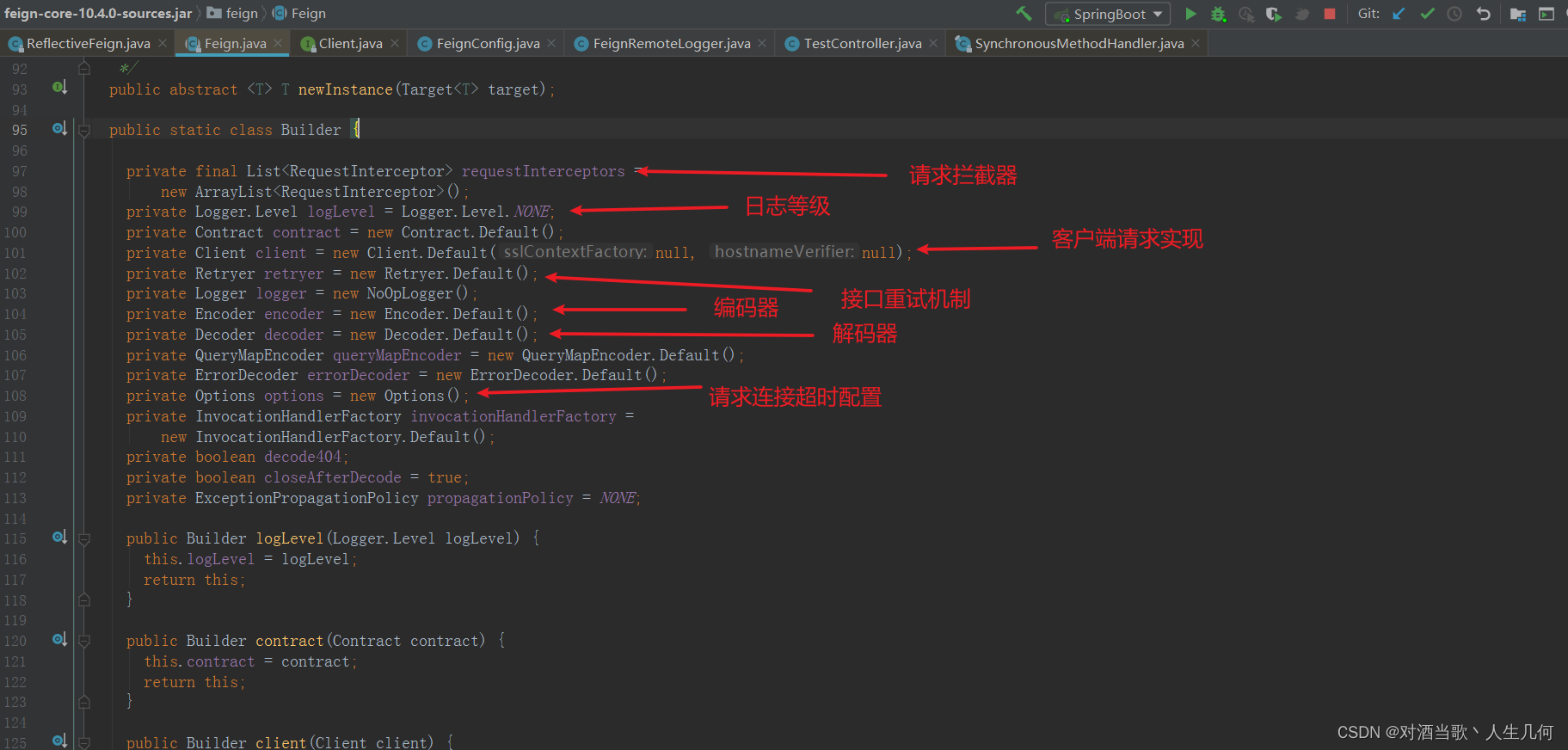Viewport: 1568px width, 750px height.
Task: Close the FeignRemoteLogger.java tab
Action: (762, 43)
